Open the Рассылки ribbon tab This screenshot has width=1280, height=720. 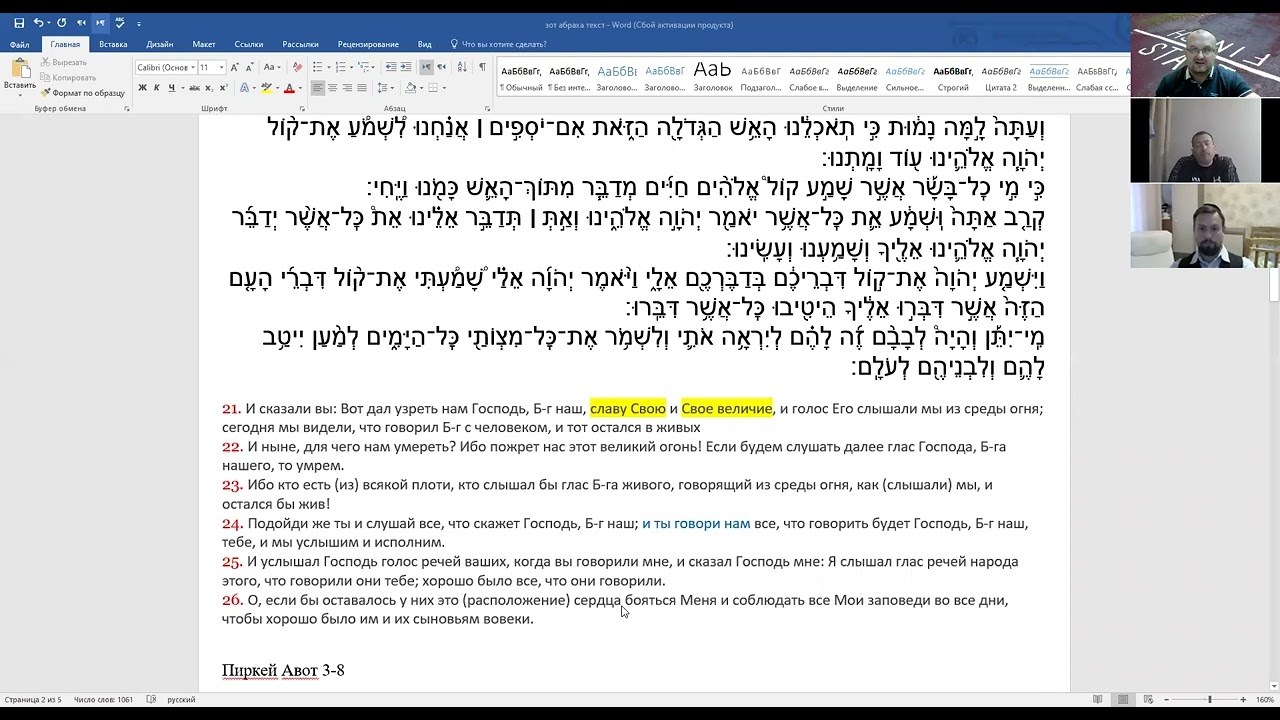pos(300,44)
